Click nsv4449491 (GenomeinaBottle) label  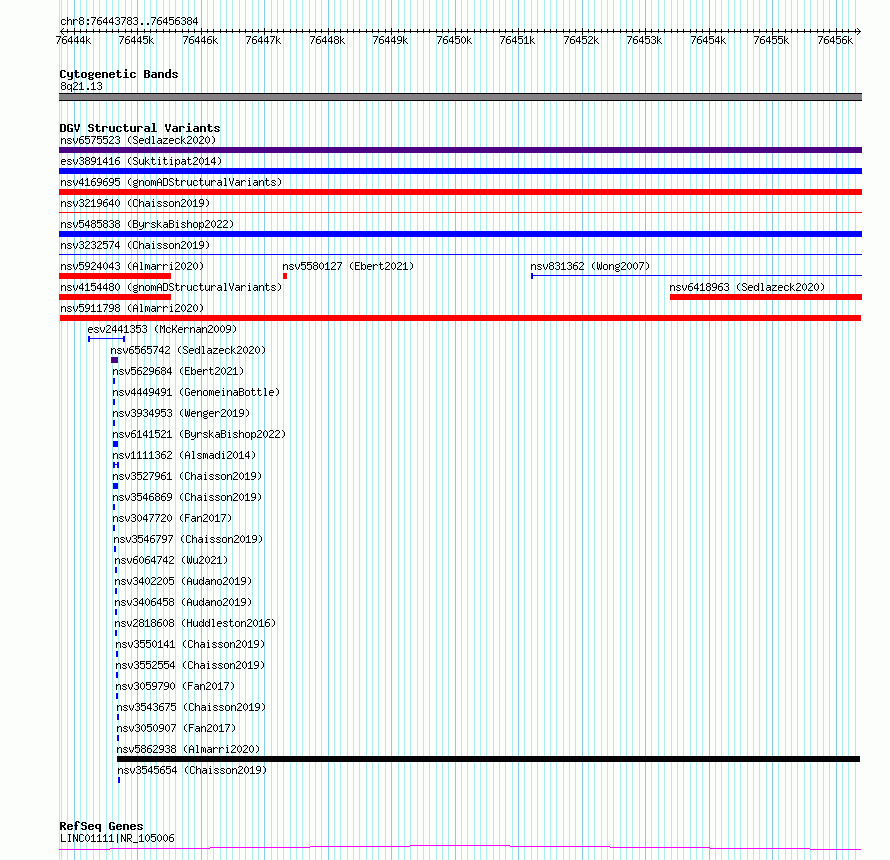[196, 392]
